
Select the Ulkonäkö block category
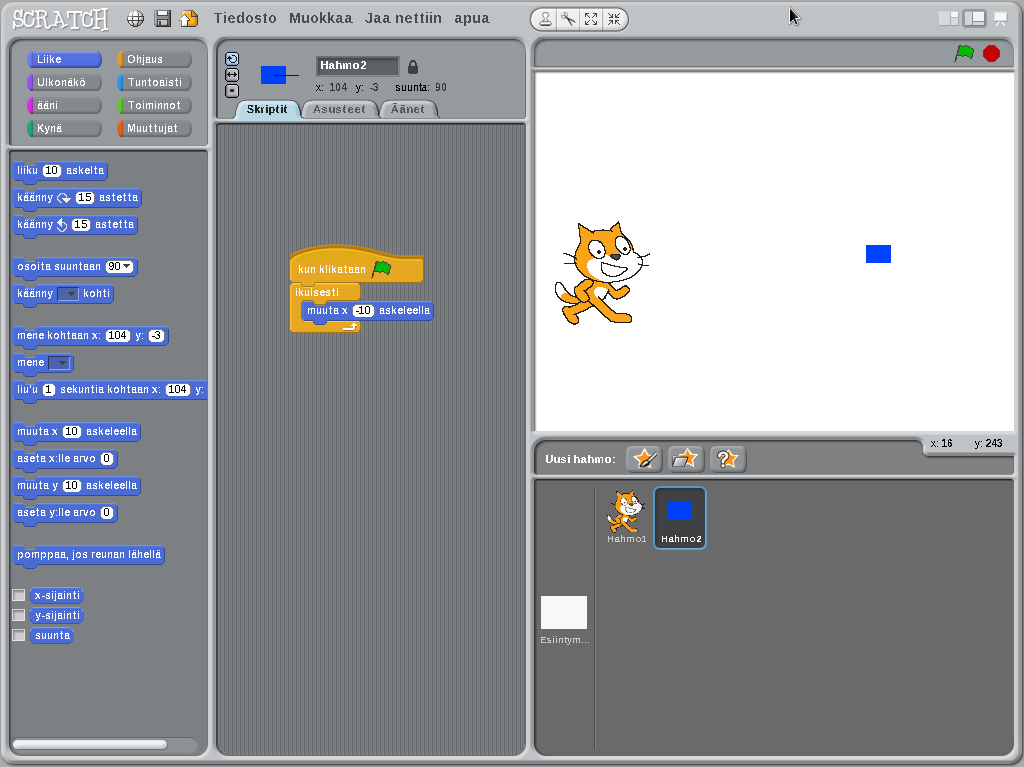[x=64, y=82]
